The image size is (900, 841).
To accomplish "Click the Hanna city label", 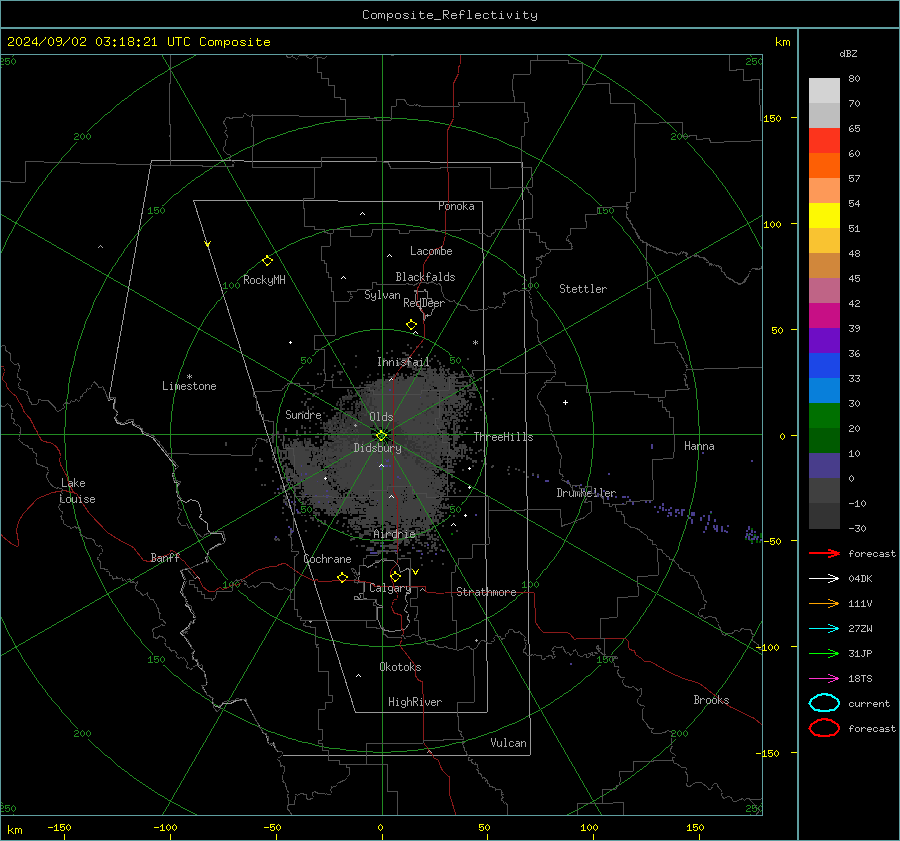I will click(x=699, y=446).
